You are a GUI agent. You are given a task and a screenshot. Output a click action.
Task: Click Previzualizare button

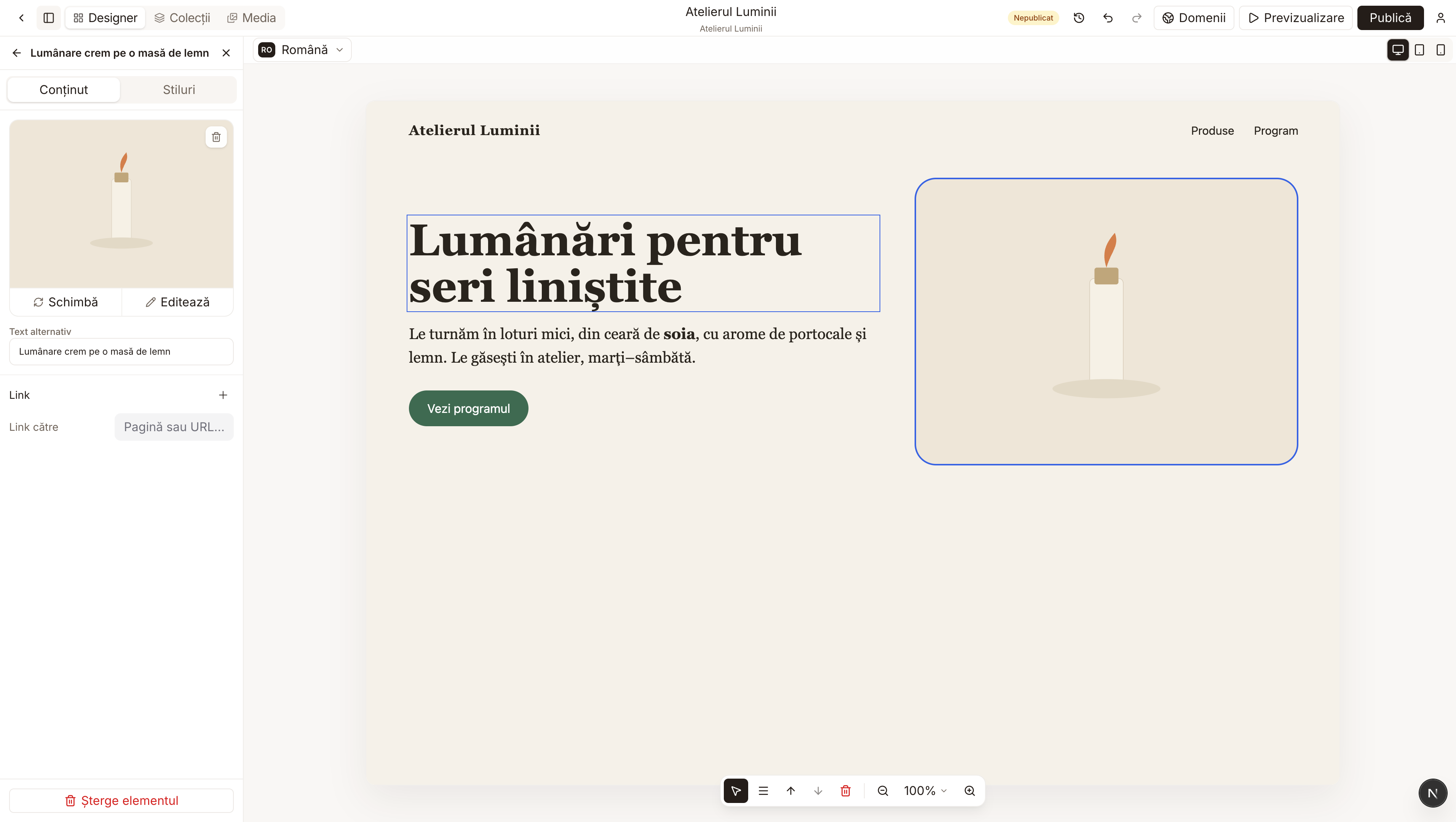(x=1296, y=18)
